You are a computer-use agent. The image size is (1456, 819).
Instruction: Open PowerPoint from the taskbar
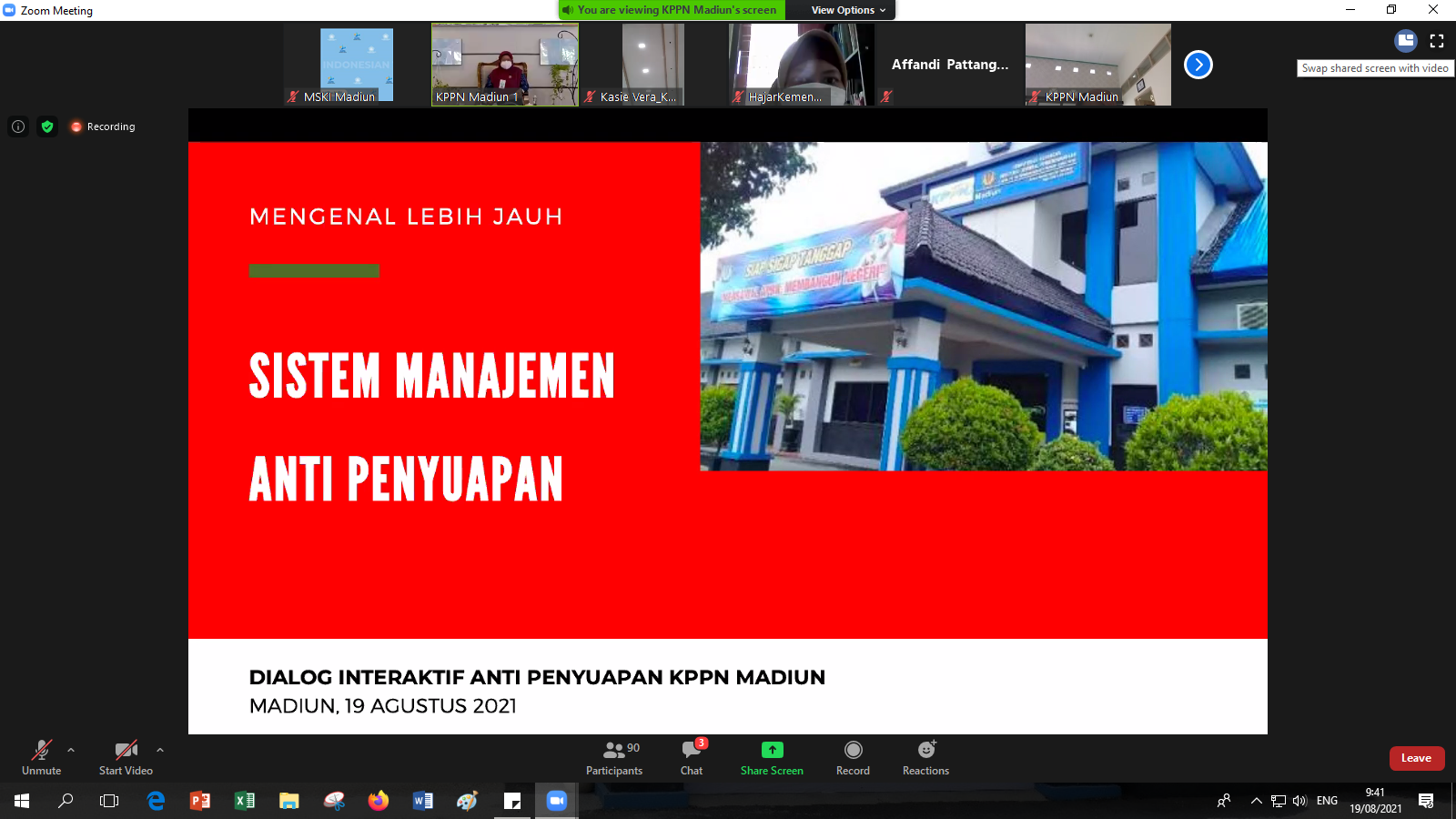[x=200, y=801]
